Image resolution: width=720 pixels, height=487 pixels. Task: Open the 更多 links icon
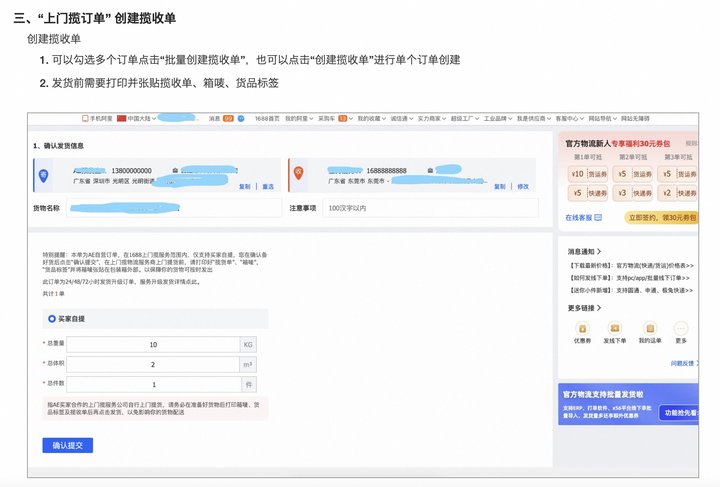pos(681,328)
